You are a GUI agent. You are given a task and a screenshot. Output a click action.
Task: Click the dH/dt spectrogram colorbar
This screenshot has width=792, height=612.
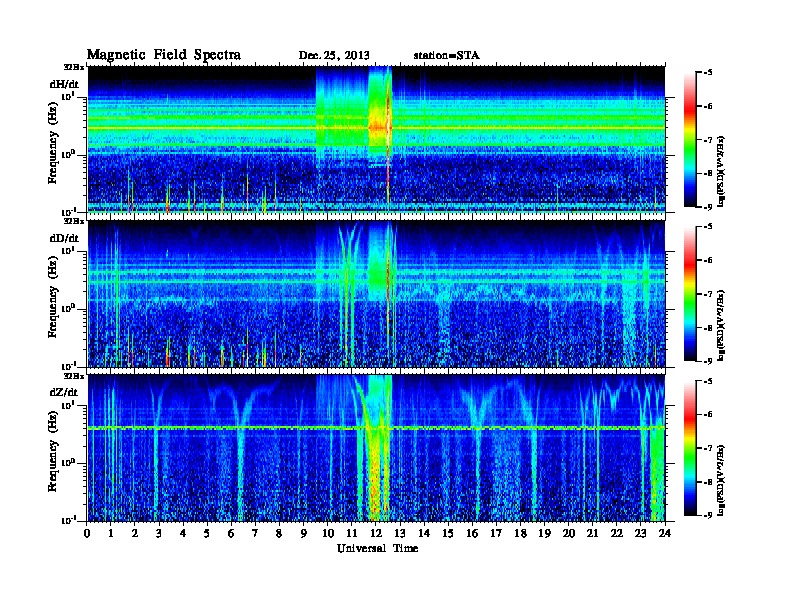(690, 139)
